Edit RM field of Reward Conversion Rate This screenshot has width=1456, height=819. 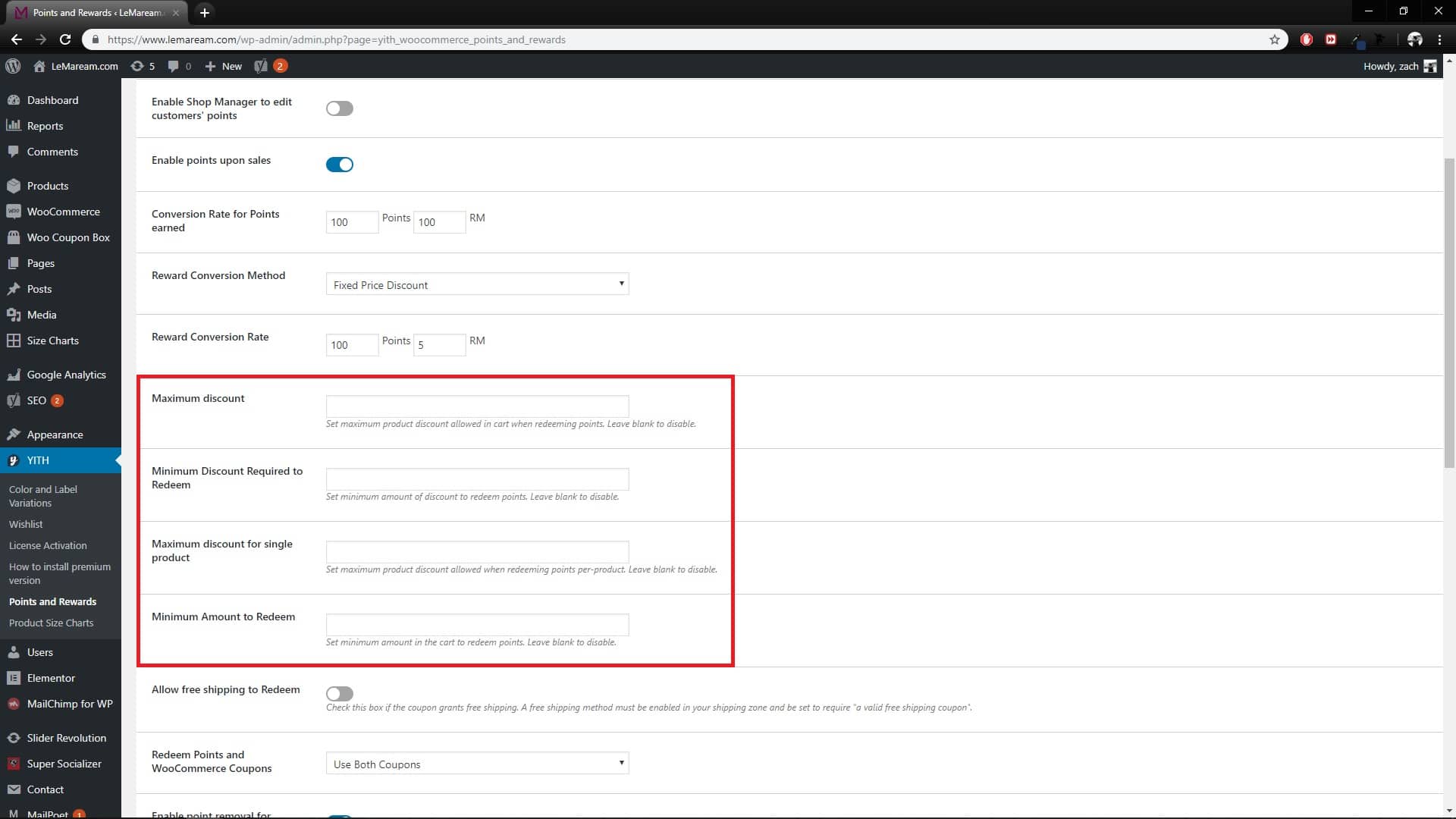point(439,345)
